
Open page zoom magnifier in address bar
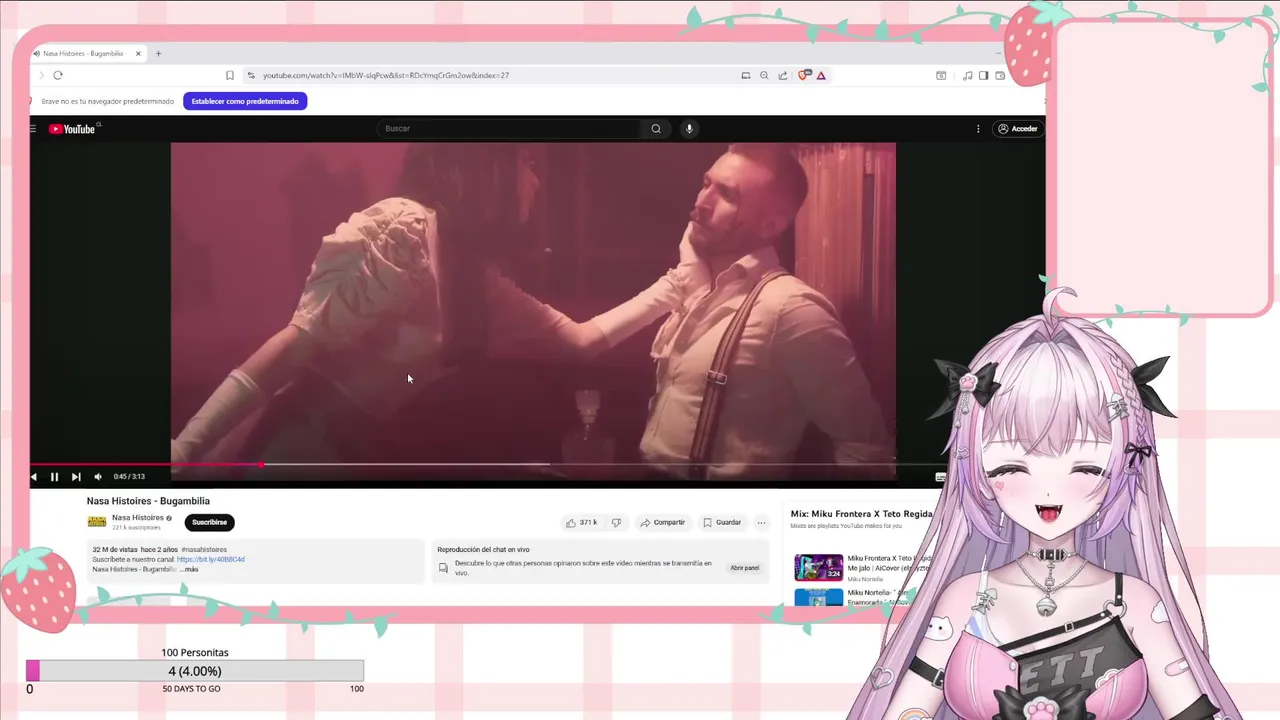(x=764, y=75)
